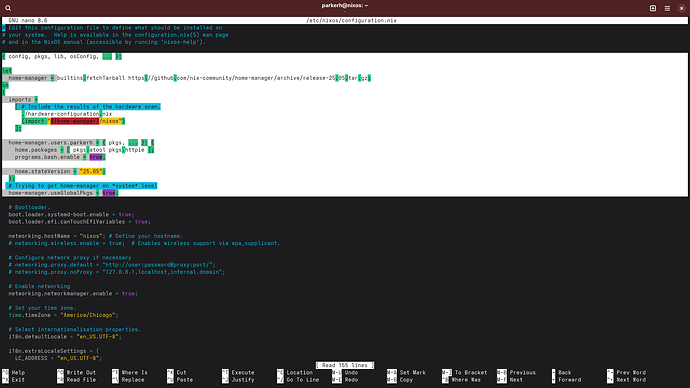Click the Help shortcut label
Screen dimensions: 690x388
click(18, 373)
